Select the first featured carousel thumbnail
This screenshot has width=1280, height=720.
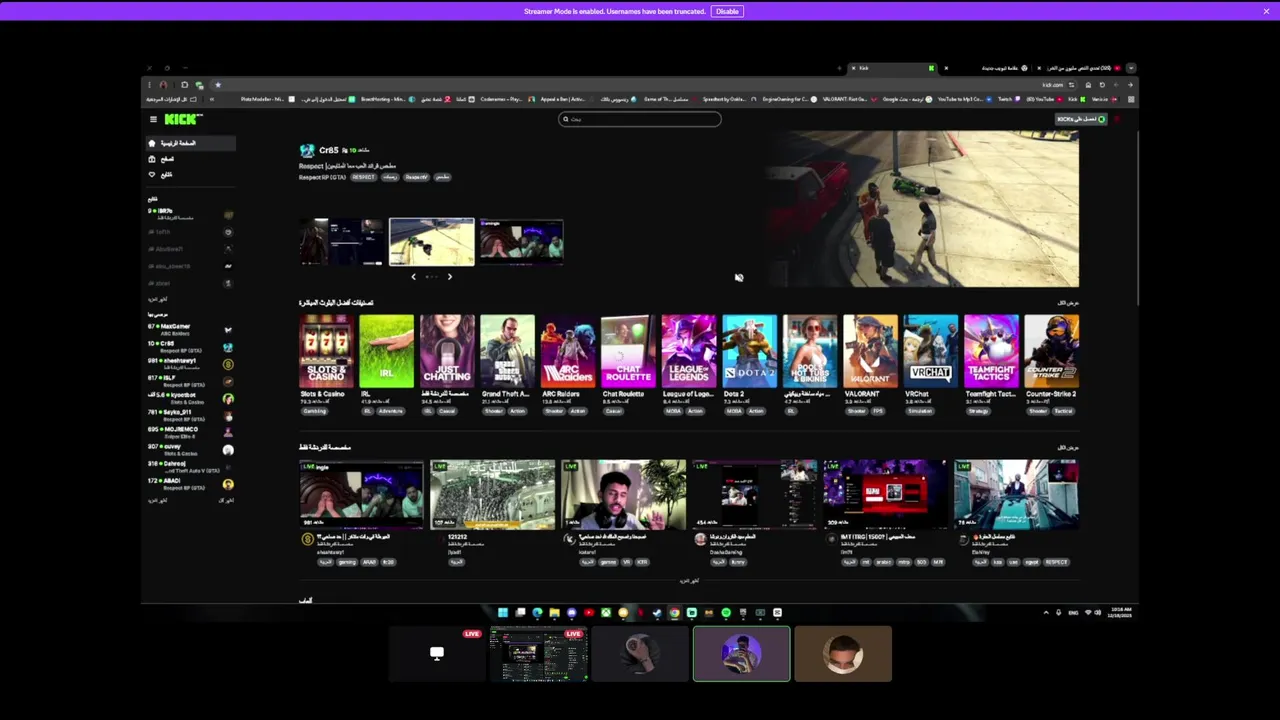pos(341,242)
